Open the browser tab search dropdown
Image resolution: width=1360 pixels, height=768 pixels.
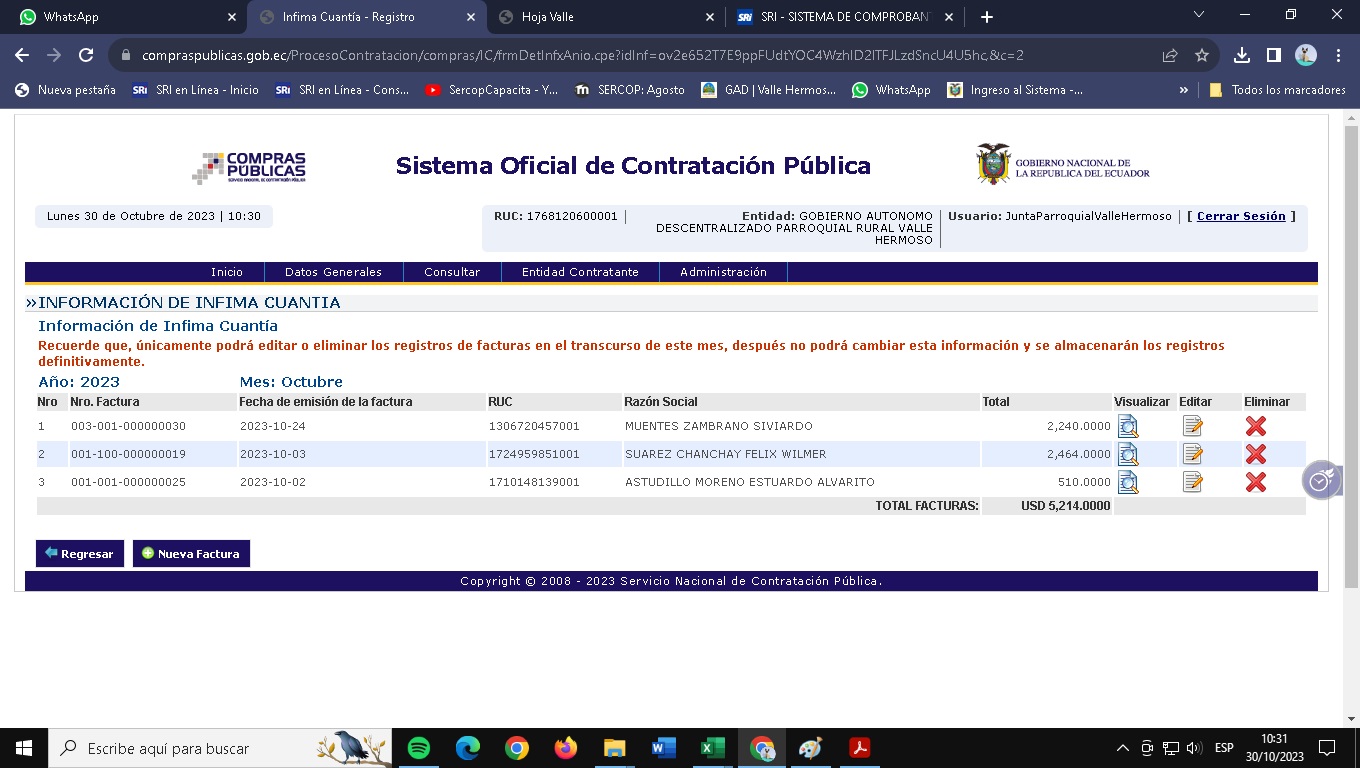coord(1200,15)
